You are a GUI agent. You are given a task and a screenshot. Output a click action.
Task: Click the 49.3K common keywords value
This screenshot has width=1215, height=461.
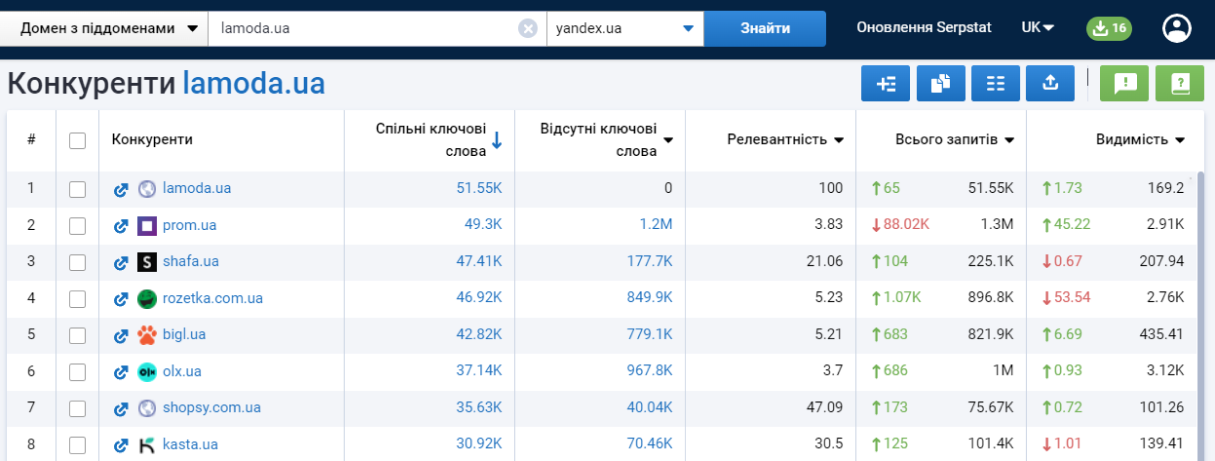click(x=483, y=225)
